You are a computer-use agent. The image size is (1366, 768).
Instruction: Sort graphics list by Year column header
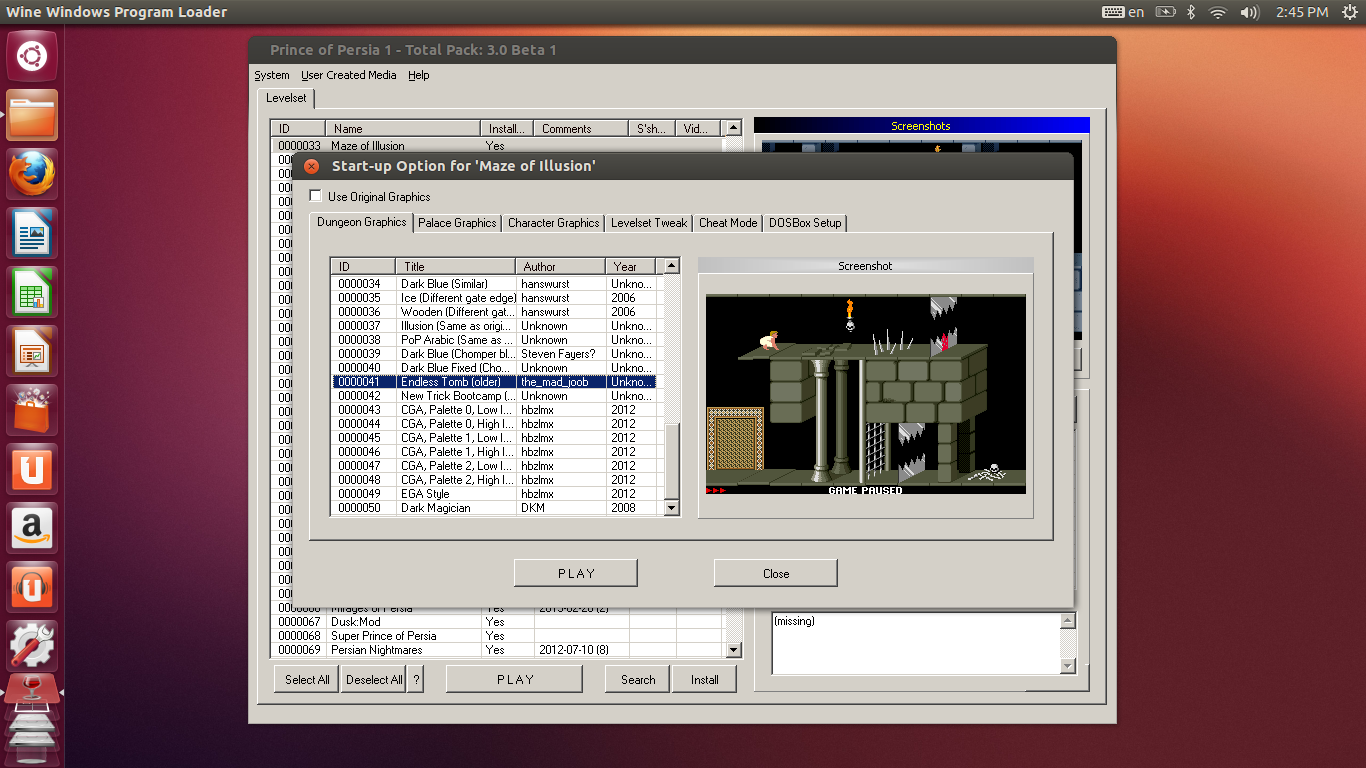pos(631,266)
